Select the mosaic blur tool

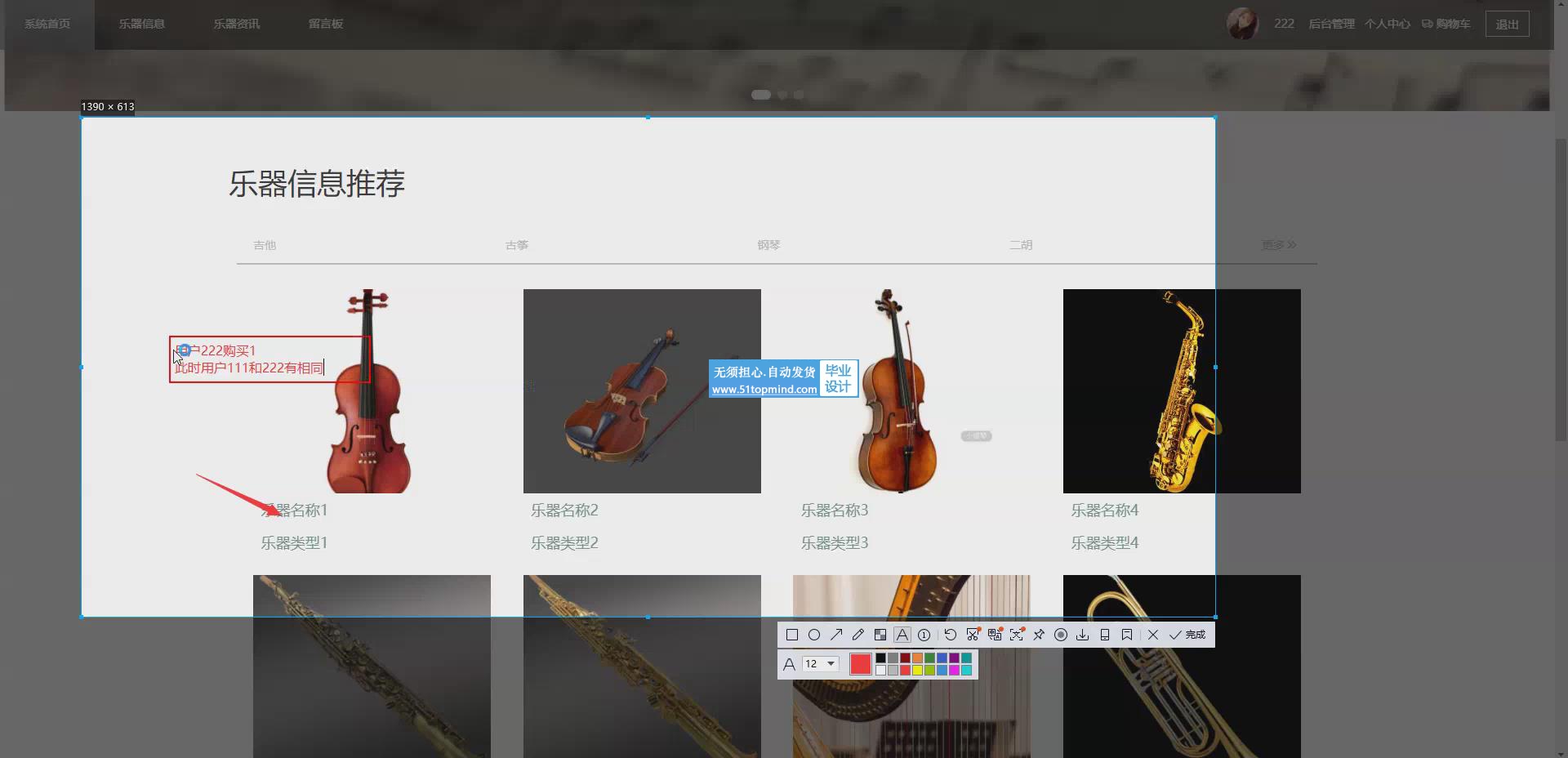[x=880, y=635]
